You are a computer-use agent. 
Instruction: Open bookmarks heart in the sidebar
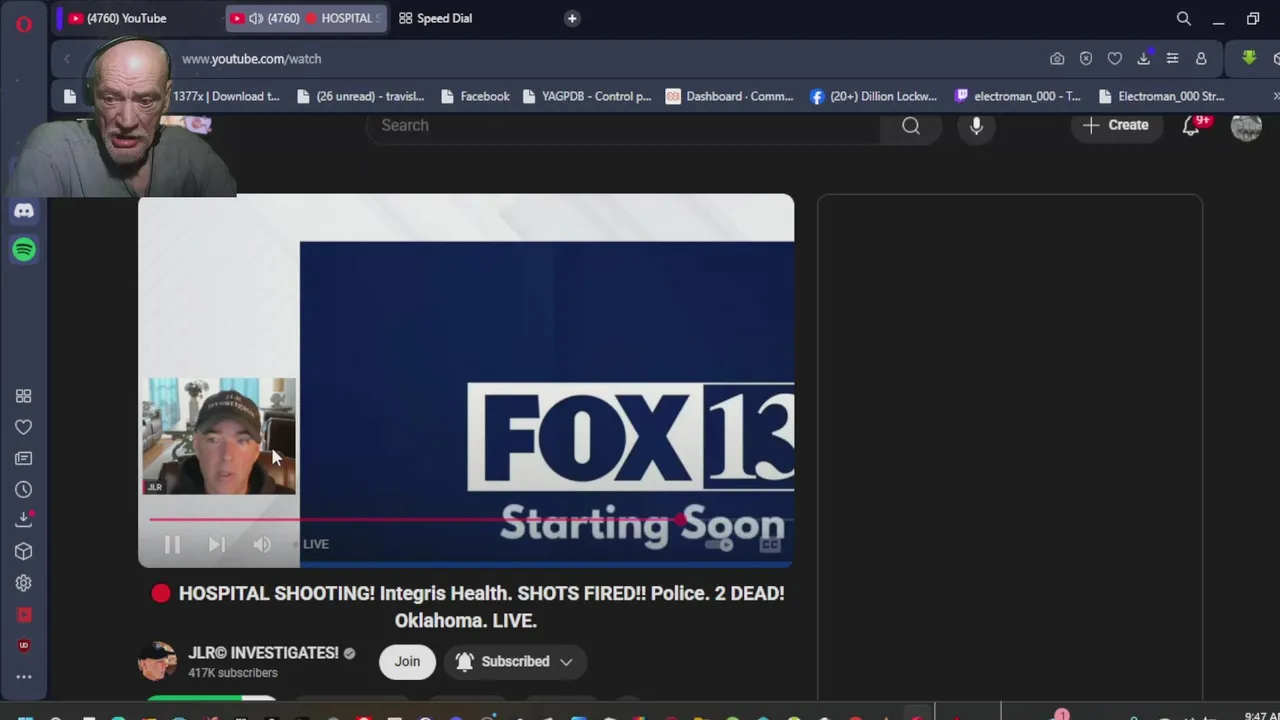[x=24, y=427]
